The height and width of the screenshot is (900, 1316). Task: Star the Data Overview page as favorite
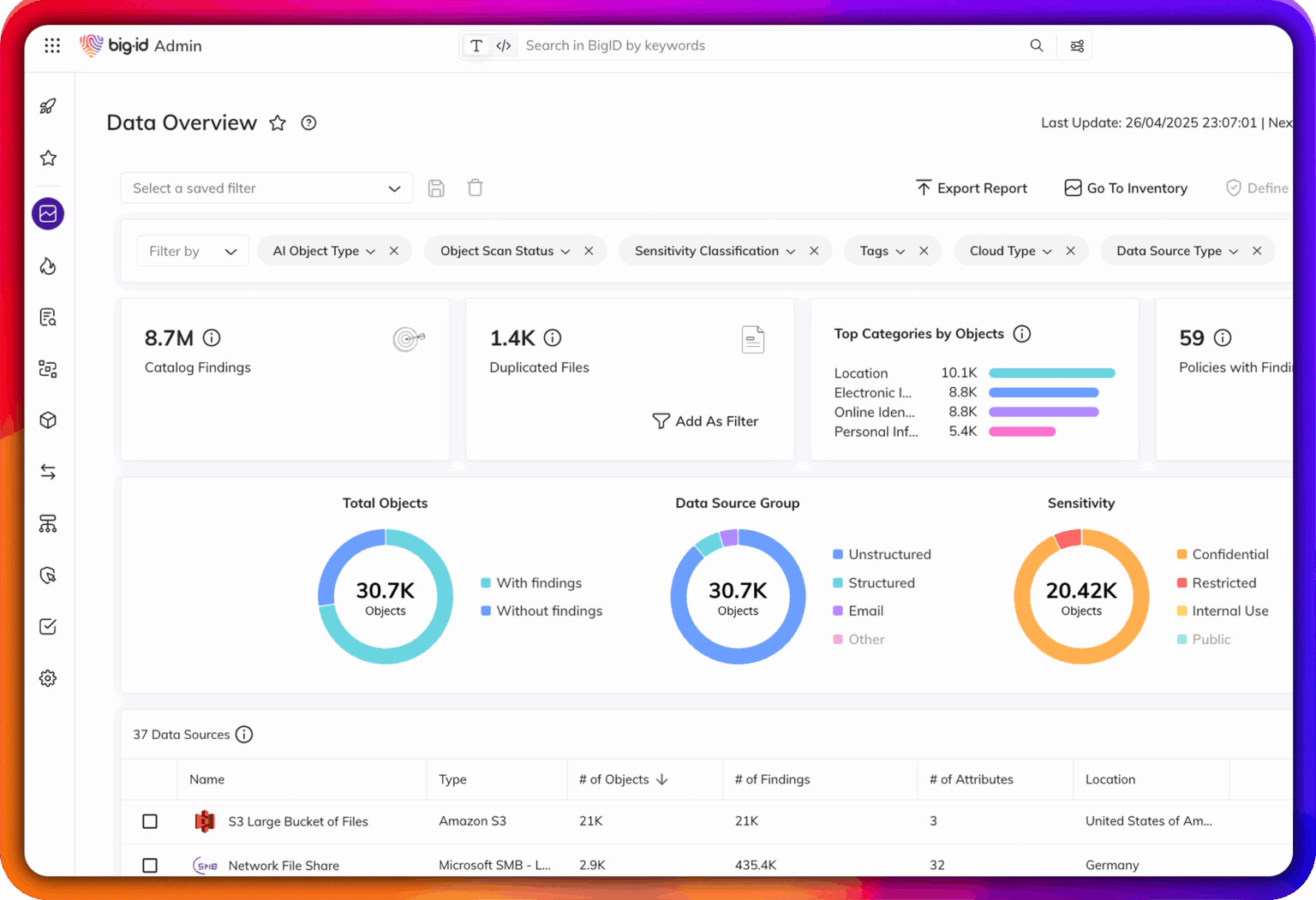pos(278,123)
